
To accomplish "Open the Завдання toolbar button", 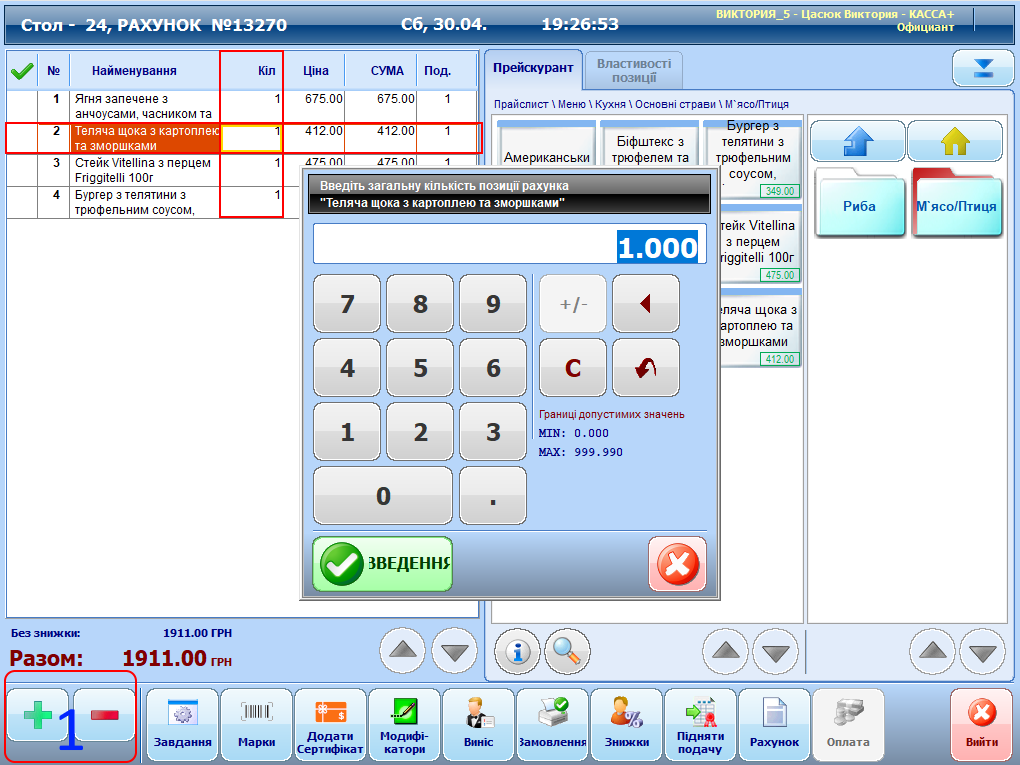I will tap(182, 724).
